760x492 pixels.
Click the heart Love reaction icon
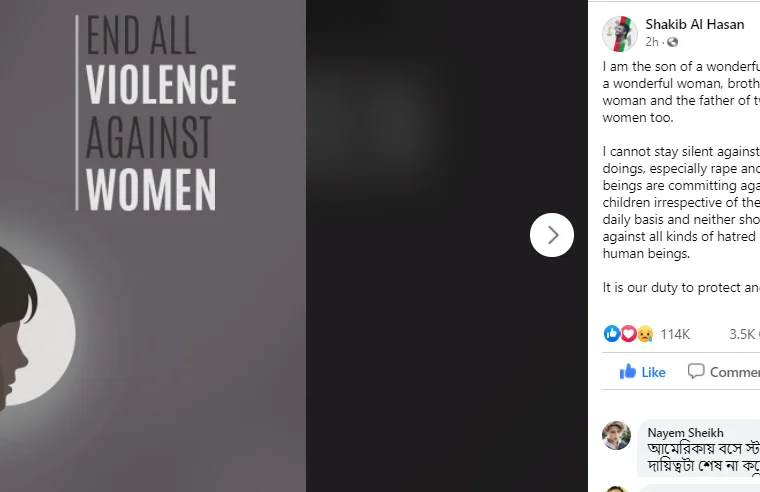point(628,333)
